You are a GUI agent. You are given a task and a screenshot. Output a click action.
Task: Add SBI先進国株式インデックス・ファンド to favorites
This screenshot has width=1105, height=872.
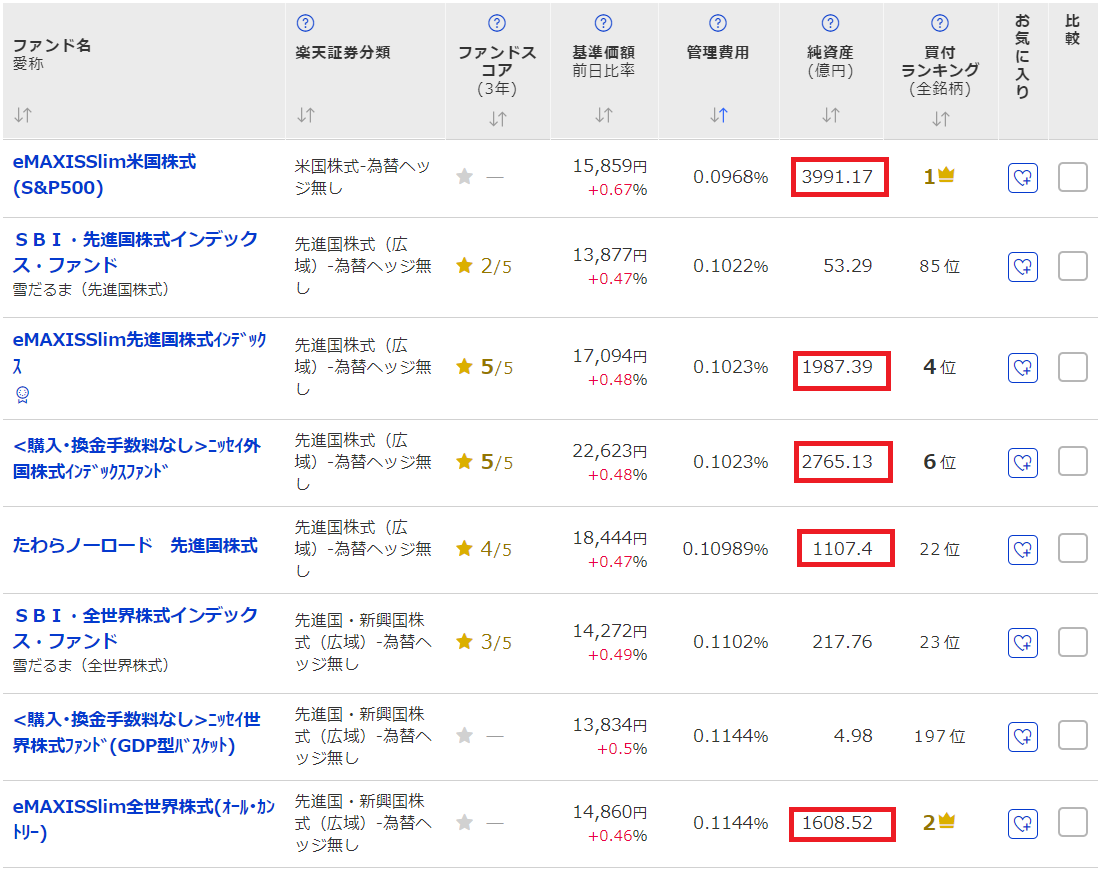point(1023,266)
